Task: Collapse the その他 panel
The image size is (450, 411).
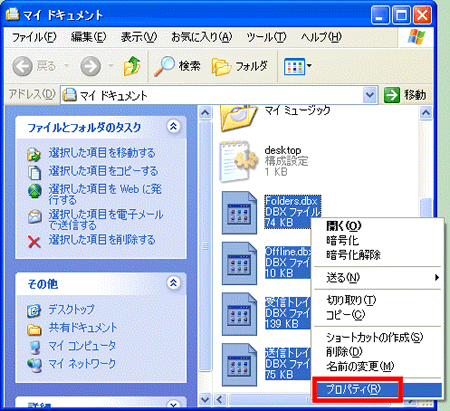Action: point(173,283)
